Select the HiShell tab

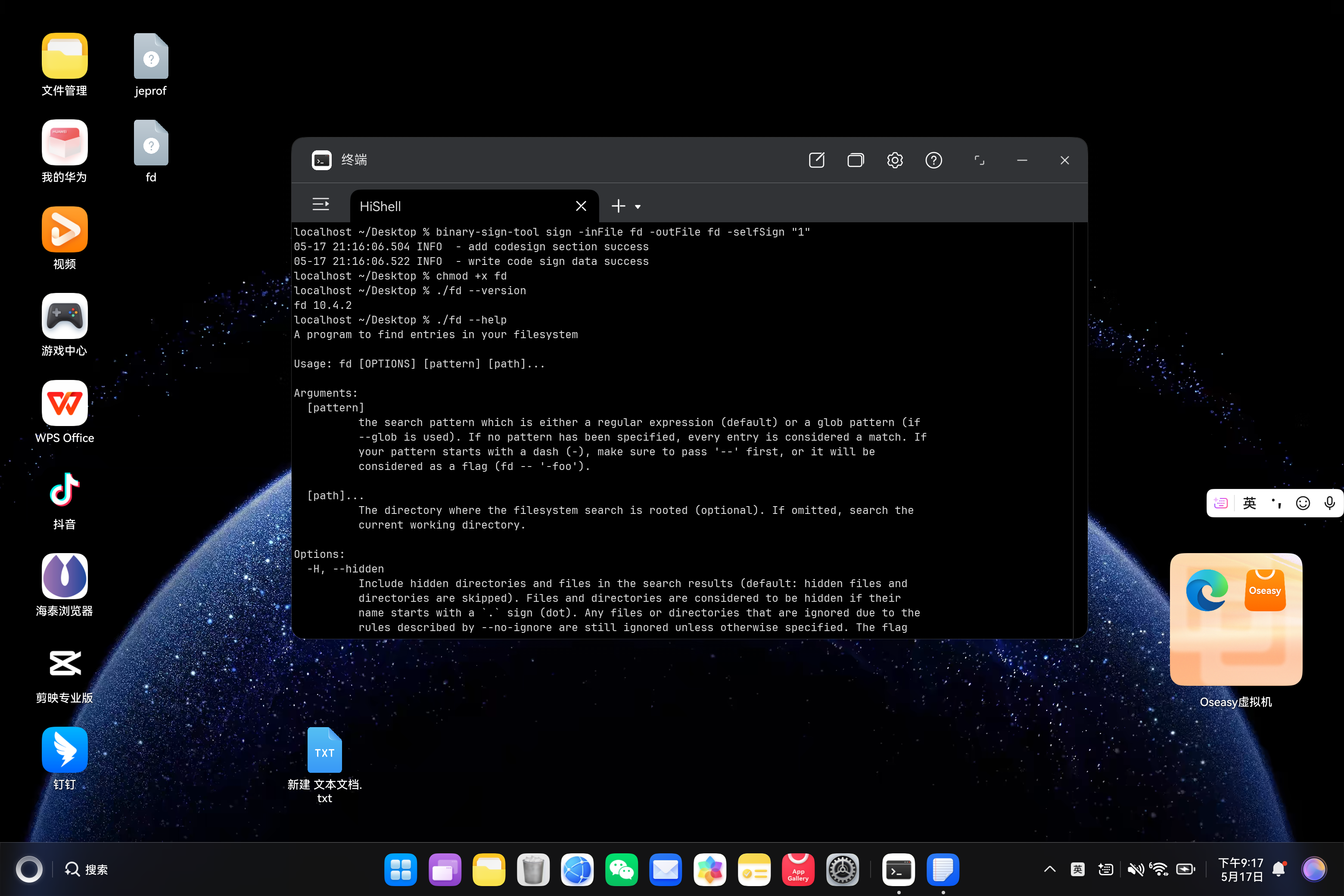click(x=474, y=206)
